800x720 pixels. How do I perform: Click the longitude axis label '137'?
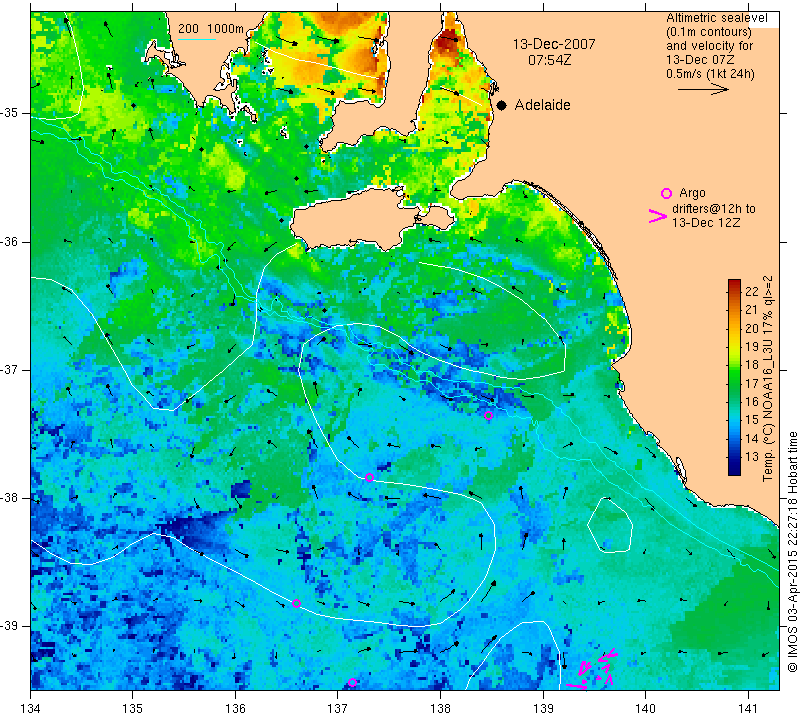(338, 709)
